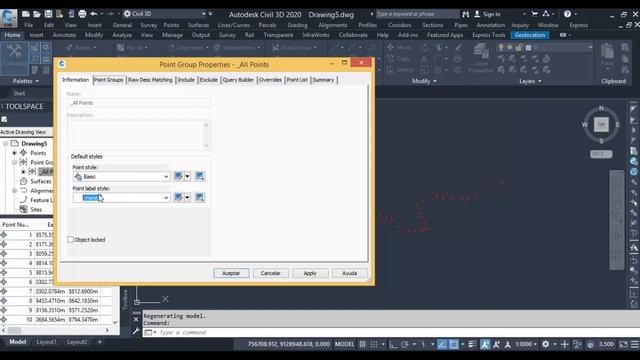The image size is (640, 360).
Task: Click the Apply button
Action: pyautogui.click(x=310, y=273)
